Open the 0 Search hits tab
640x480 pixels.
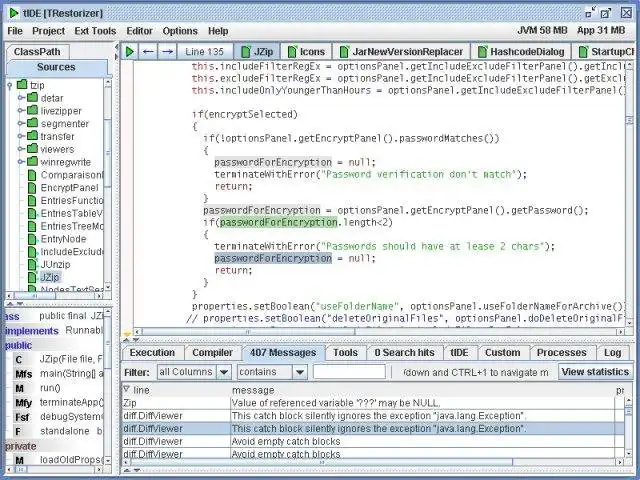click(x=404, y=352)
